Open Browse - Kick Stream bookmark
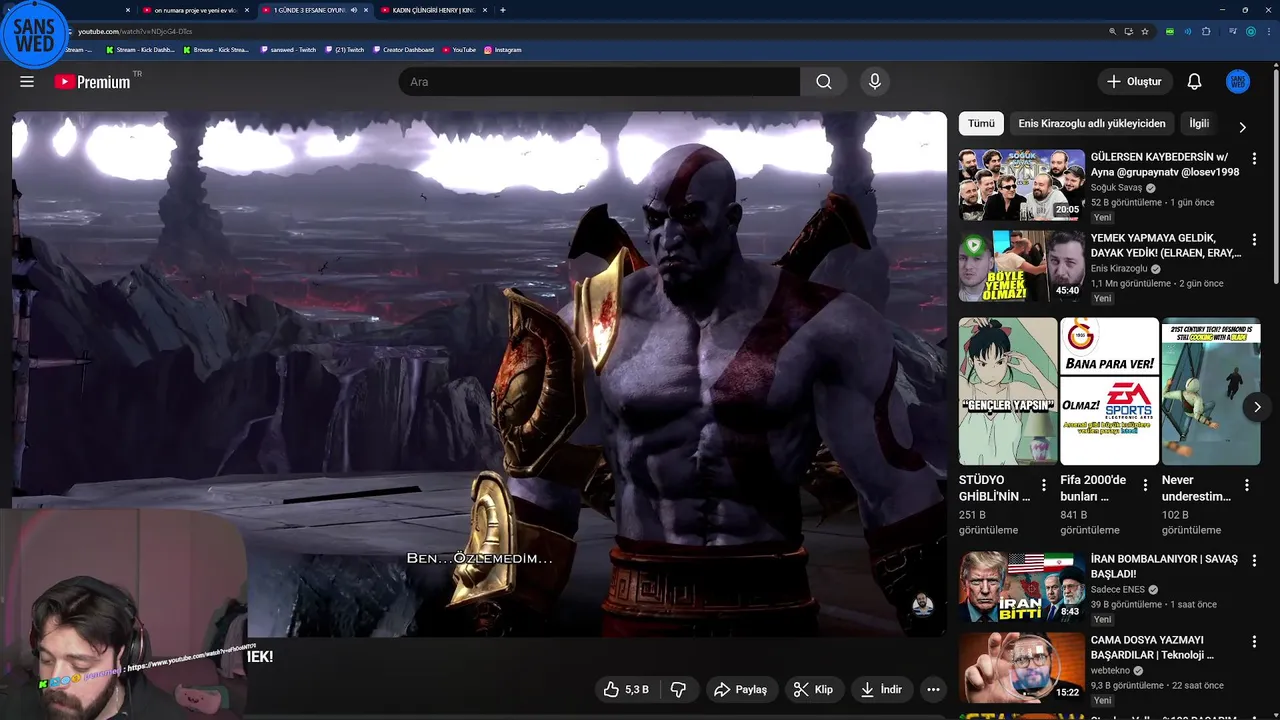Screen dimensions: 1280x720 216,50
